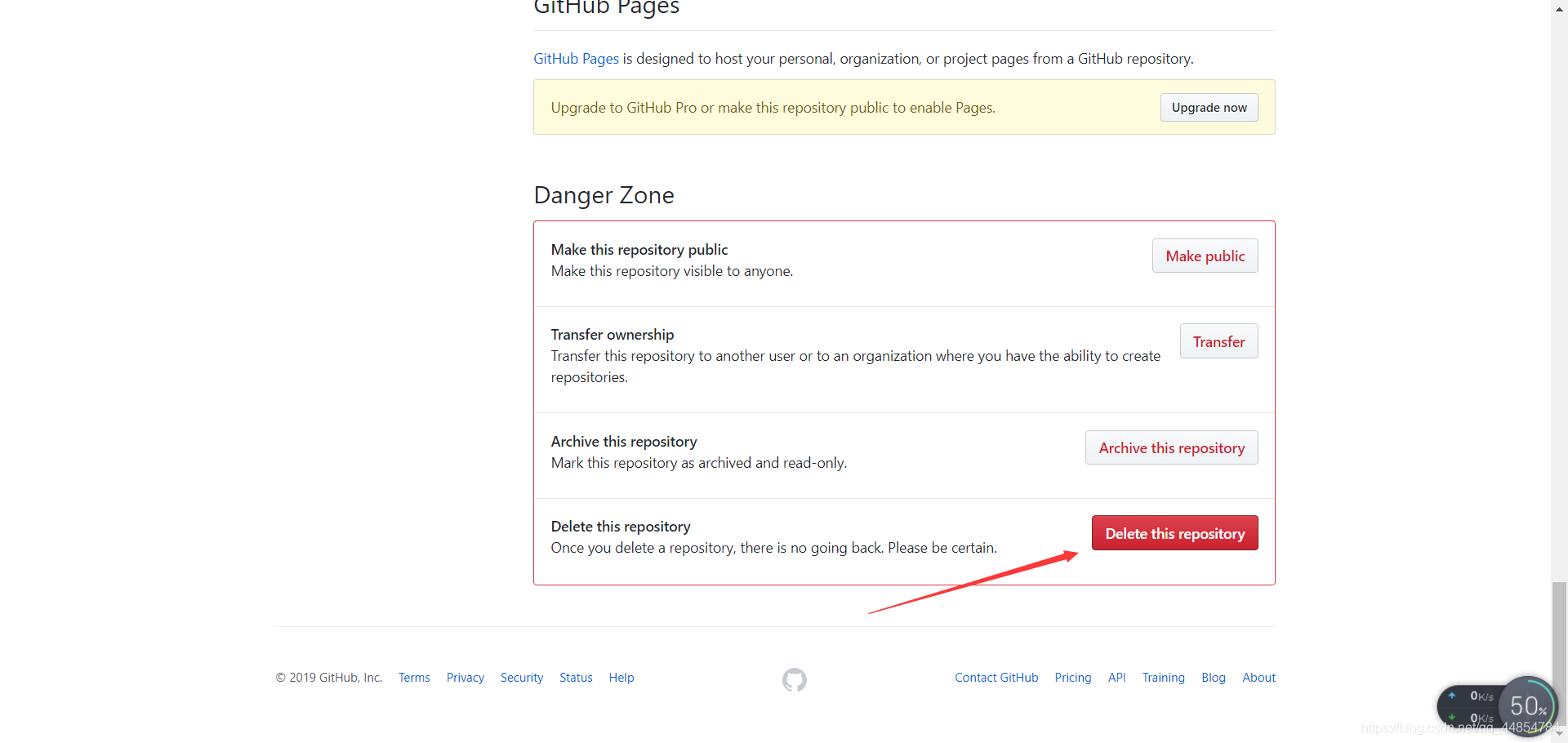
Task: Click the network upload speed indicator
Action: [x=1472, y=696]
